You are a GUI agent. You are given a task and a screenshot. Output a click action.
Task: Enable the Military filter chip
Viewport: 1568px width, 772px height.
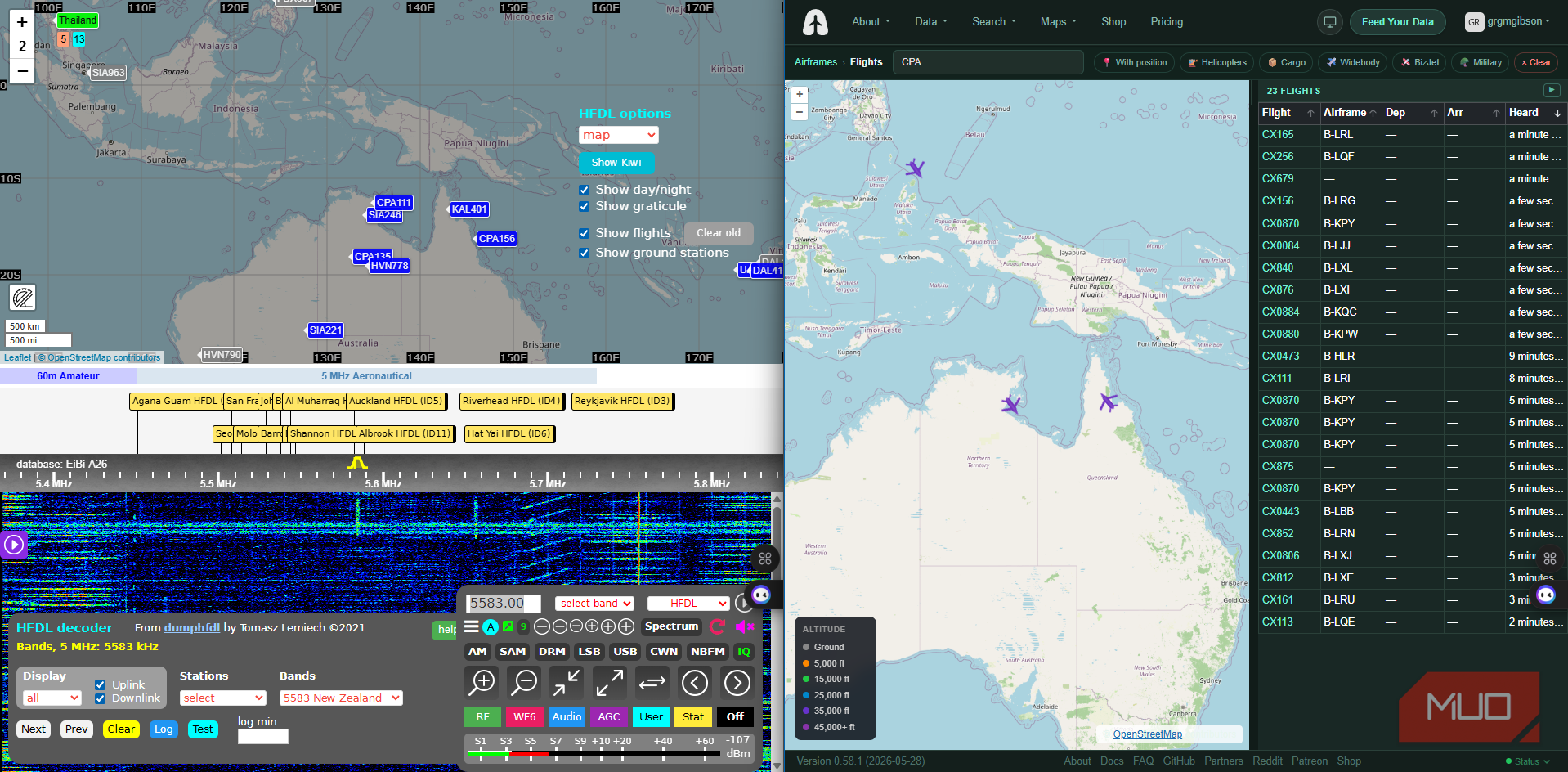click(1481, 62)
